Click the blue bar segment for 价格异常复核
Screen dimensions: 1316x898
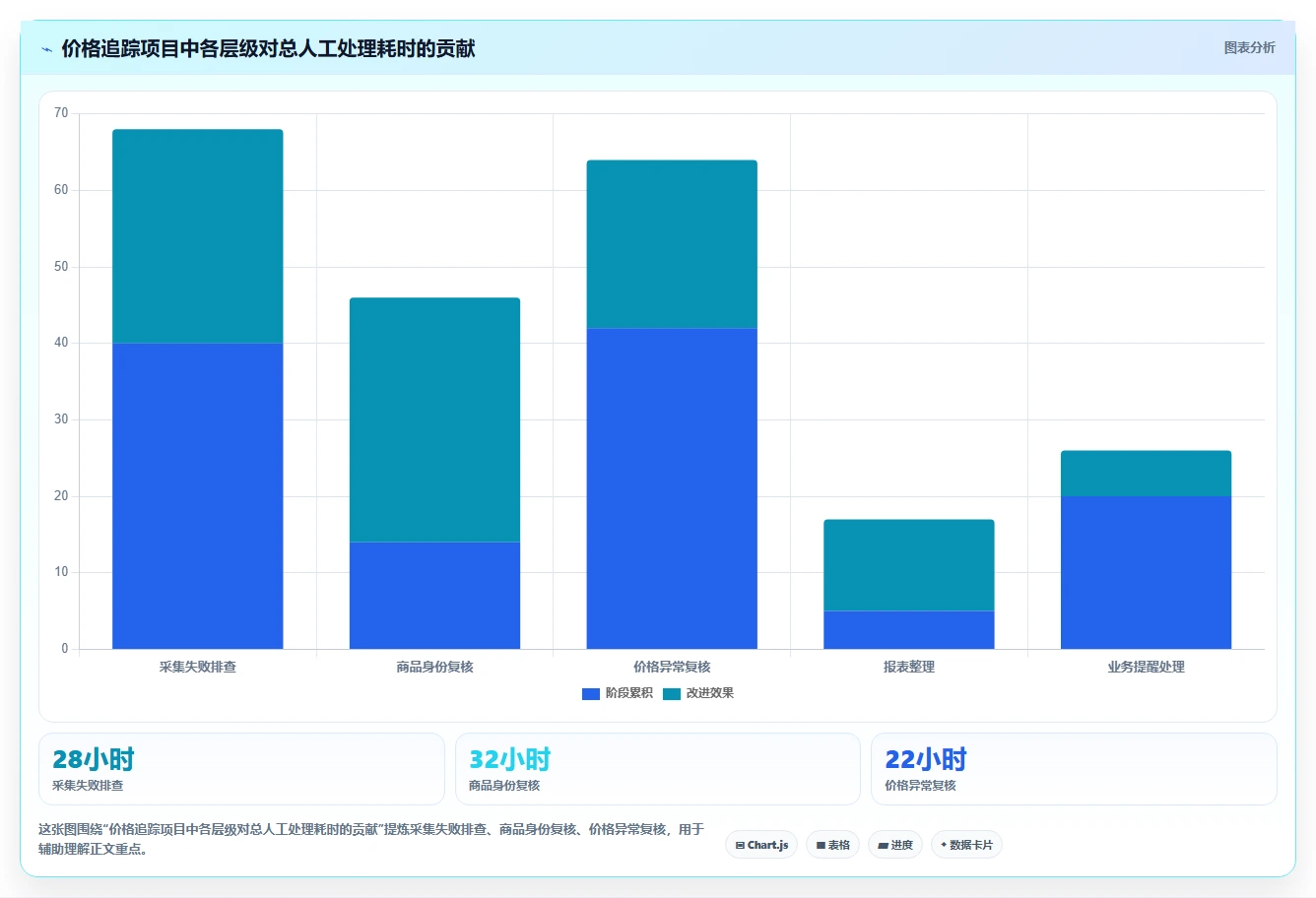pos(672,488)
